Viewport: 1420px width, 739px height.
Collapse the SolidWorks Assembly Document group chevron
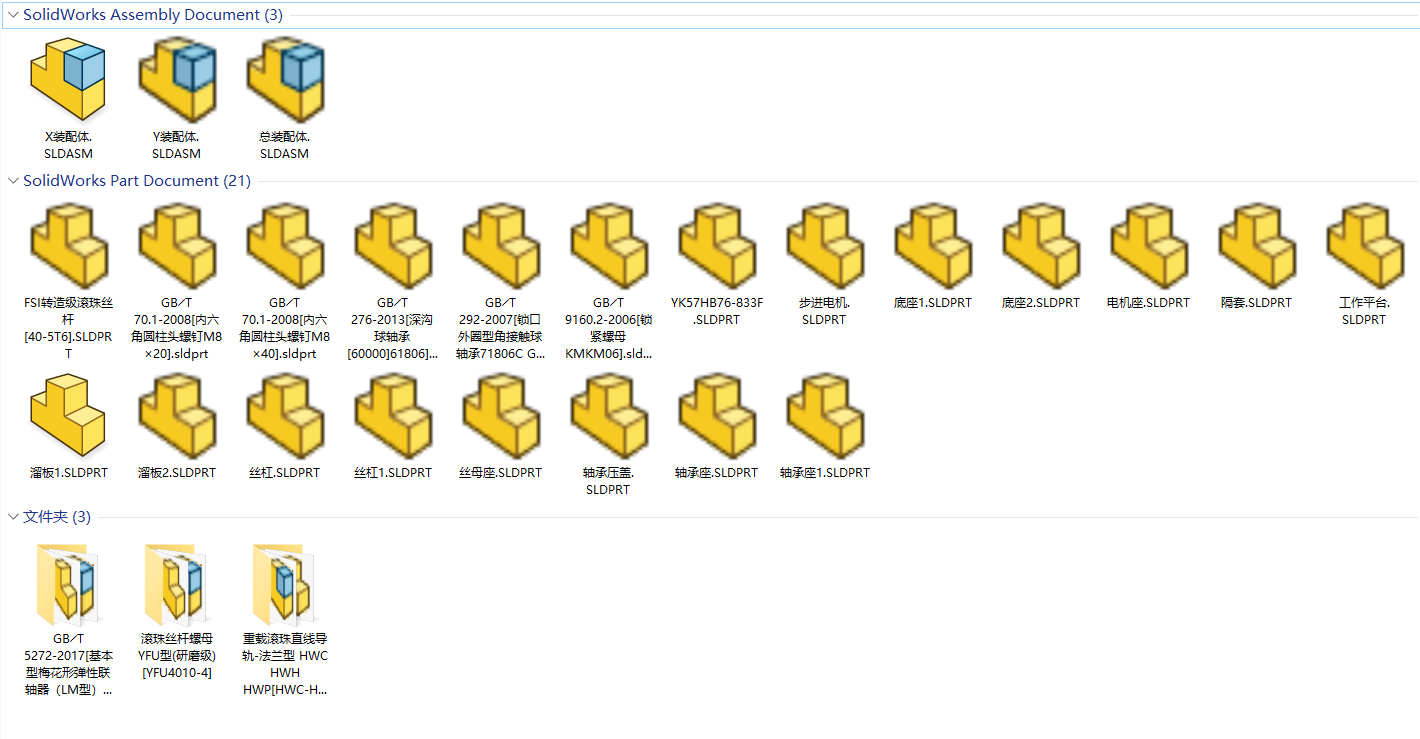(x=13, y=15)
